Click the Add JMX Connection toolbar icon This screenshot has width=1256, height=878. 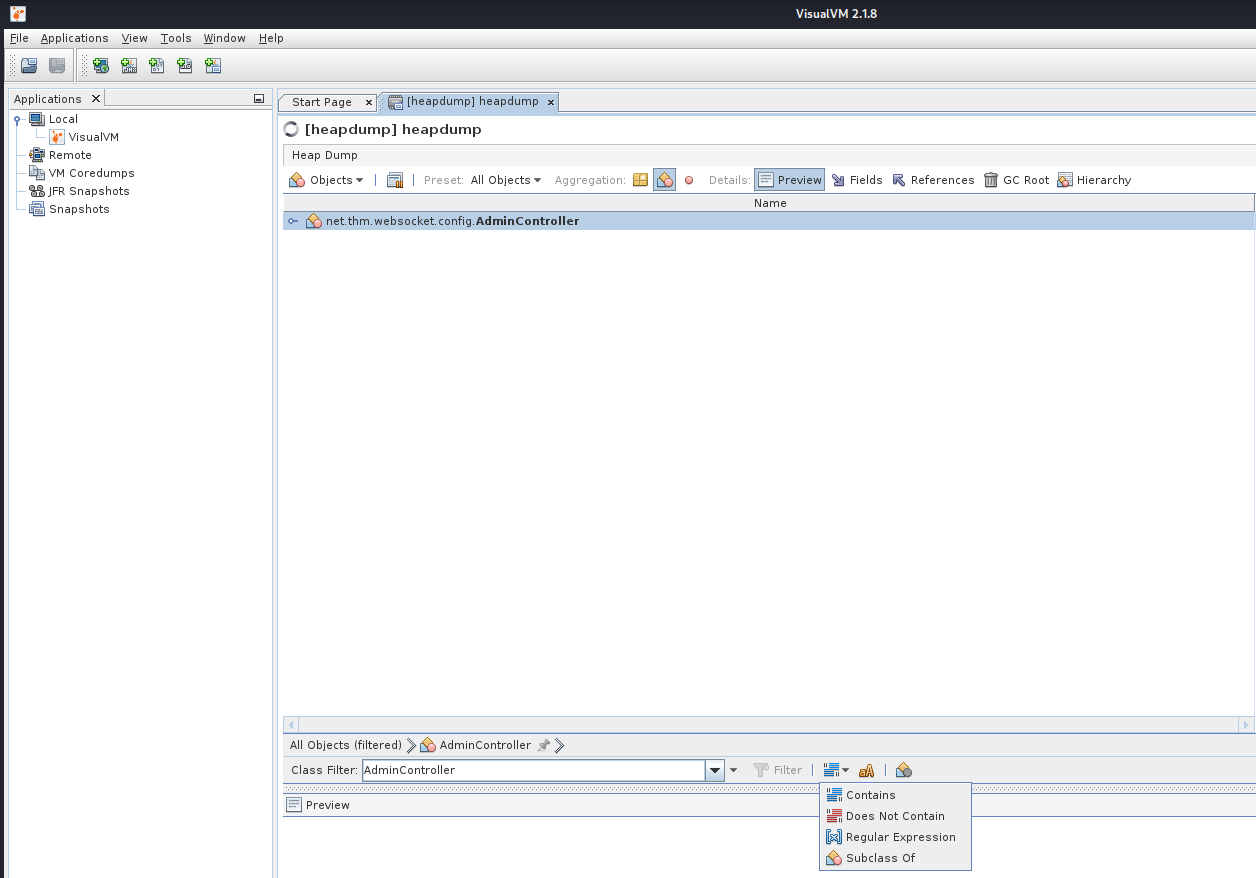[129, 66]
